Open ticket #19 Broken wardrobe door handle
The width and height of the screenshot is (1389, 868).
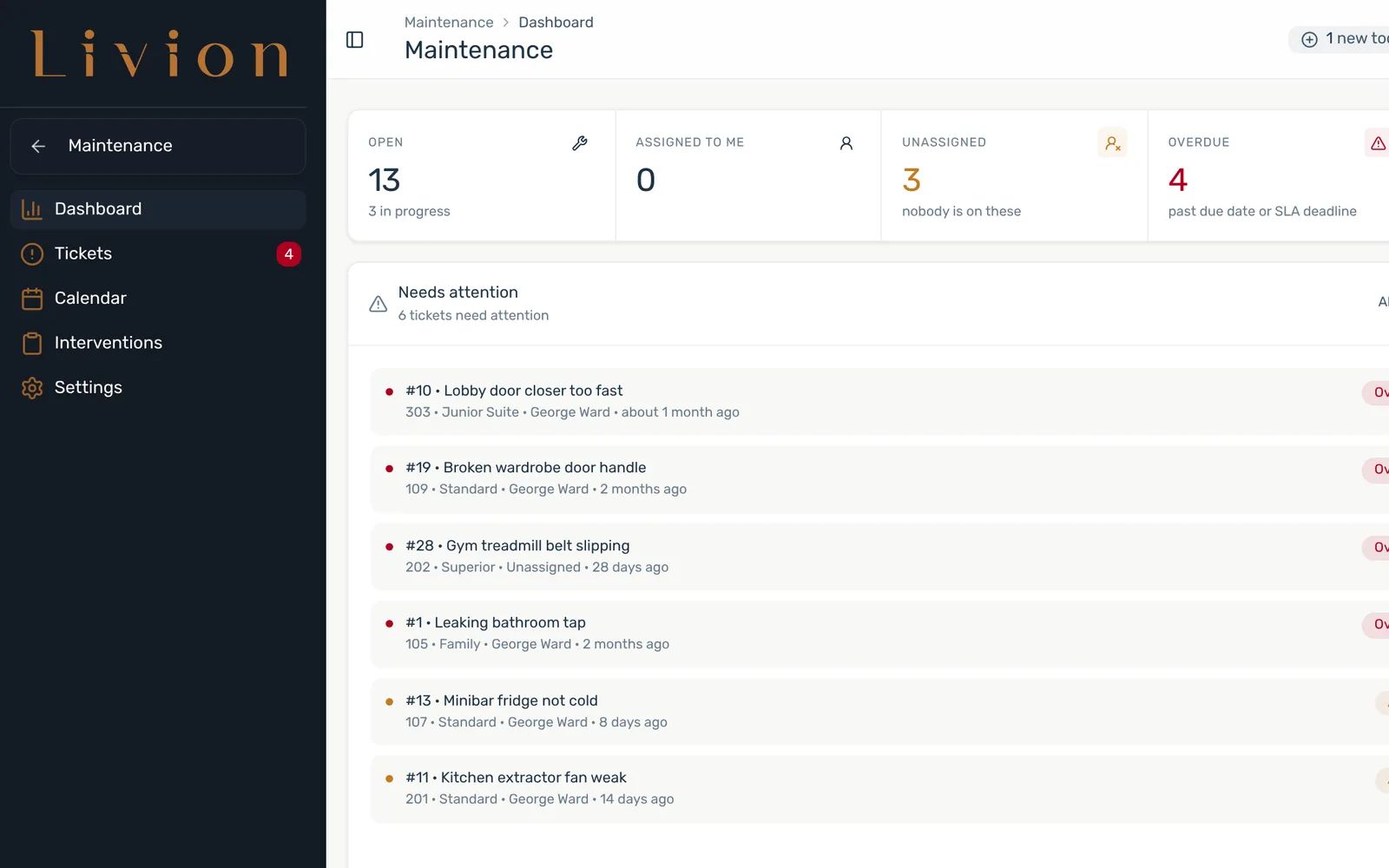tap(879, 479)
